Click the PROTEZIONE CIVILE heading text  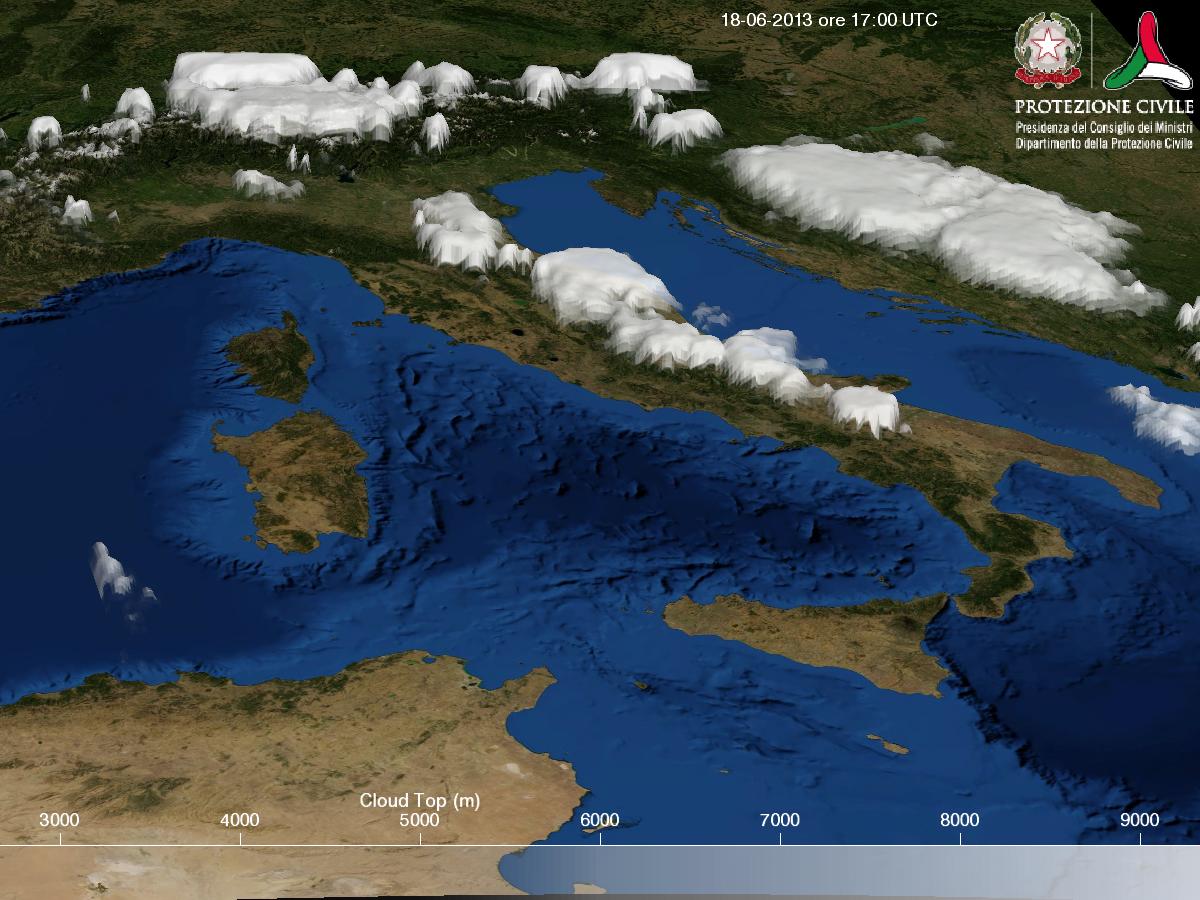pos(1104,106)
